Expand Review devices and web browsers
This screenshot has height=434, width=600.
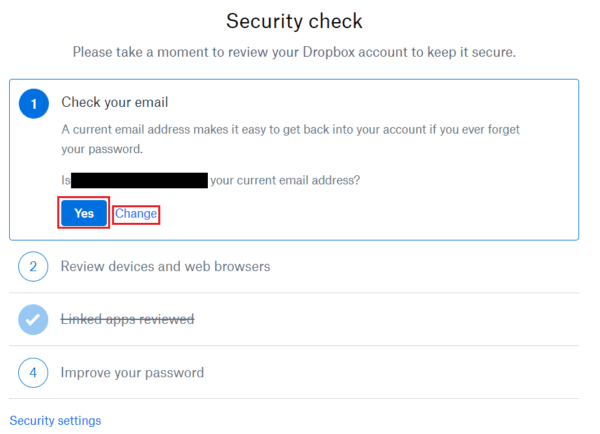tap(165, 267)
